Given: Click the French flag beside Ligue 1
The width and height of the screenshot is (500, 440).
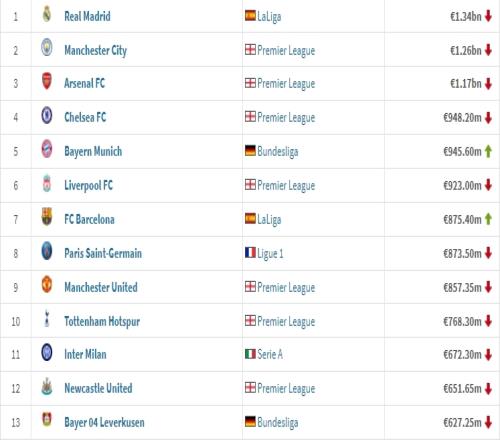Looking at the screenshot, I should [x=250, y=252].
